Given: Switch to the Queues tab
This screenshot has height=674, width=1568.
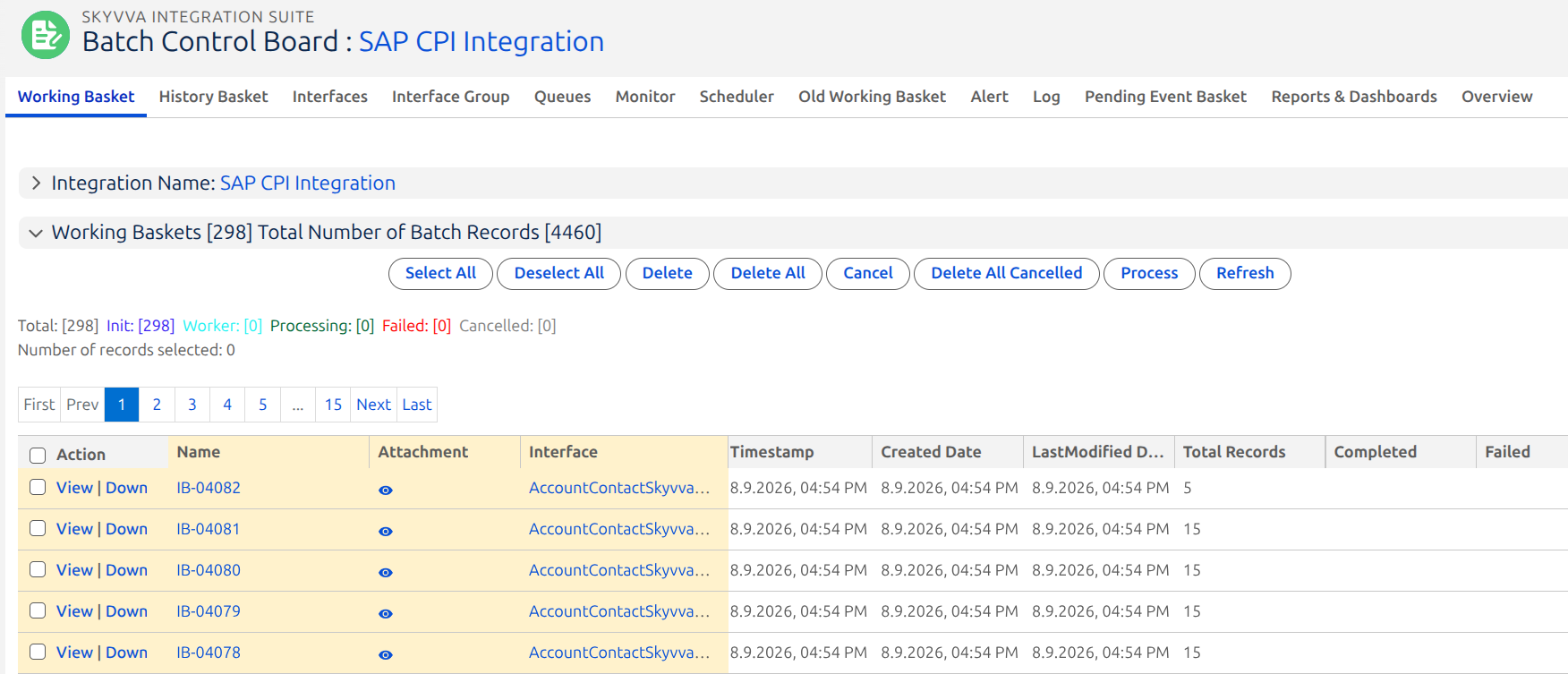Looking at the screenshot, I should click(562, 97).
